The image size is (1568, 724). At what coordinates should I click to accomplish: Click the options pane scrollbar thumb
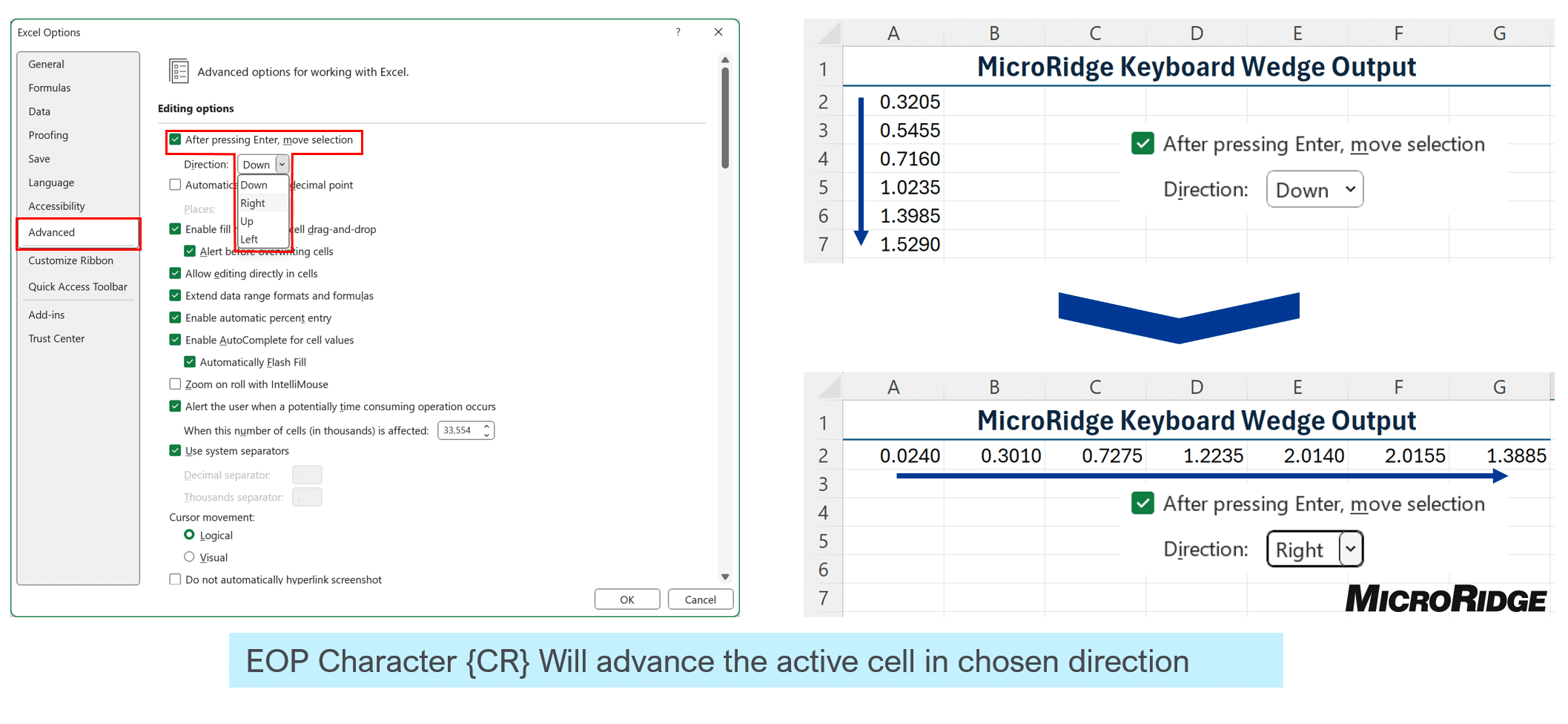click(x=725, y=118)
